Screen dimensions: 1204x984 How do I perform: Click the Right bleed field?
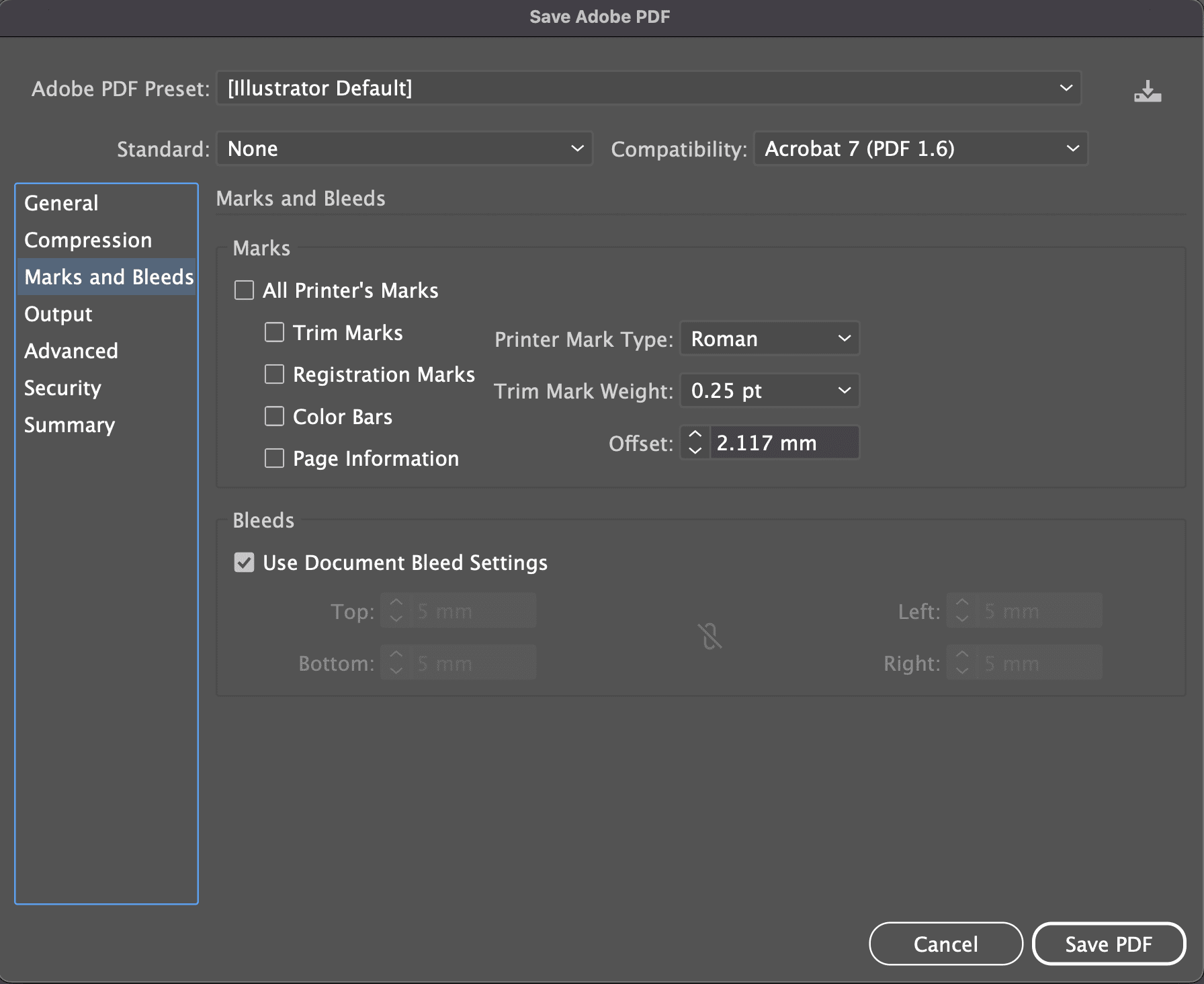1040,663
